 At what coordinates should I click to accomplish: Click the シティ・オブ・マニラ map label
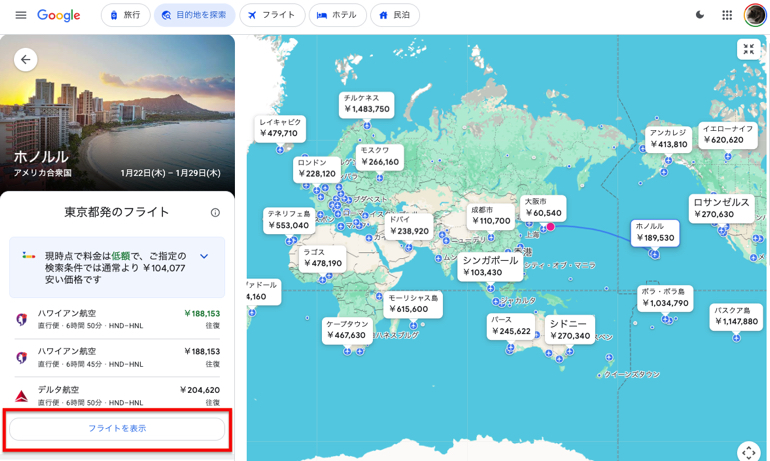pos(560,266)
